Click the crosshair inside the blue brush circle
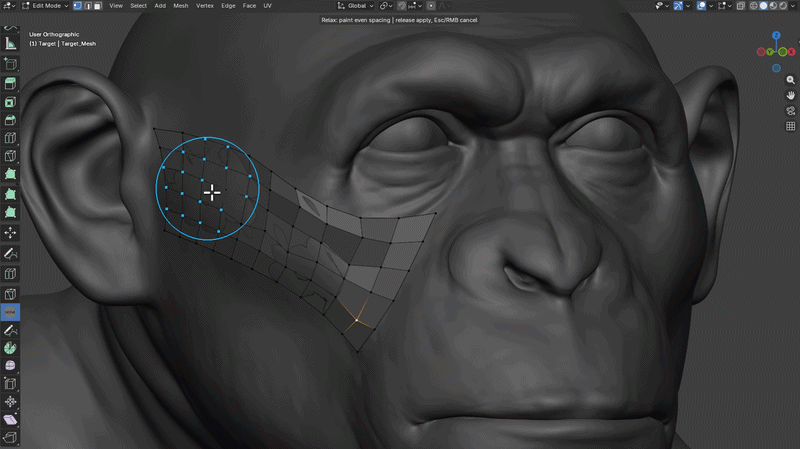Viewport: 800px width, 449px height. [x=212, y=193]
